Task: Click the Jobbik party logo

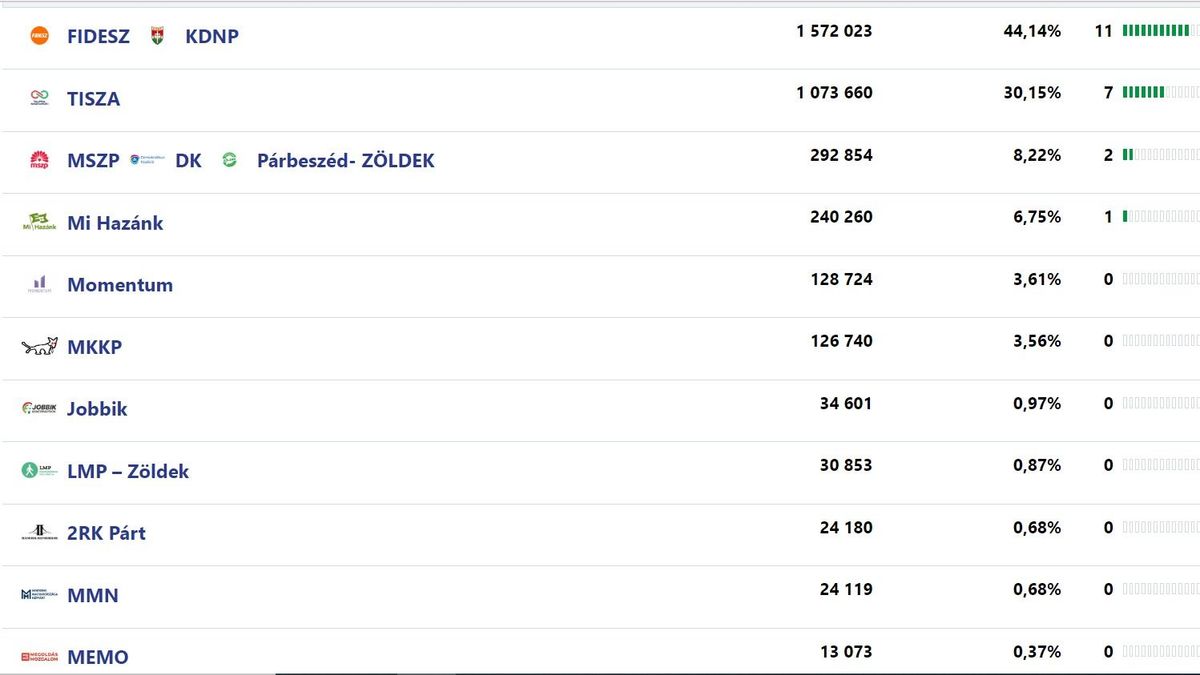Action: coord(40,408)
